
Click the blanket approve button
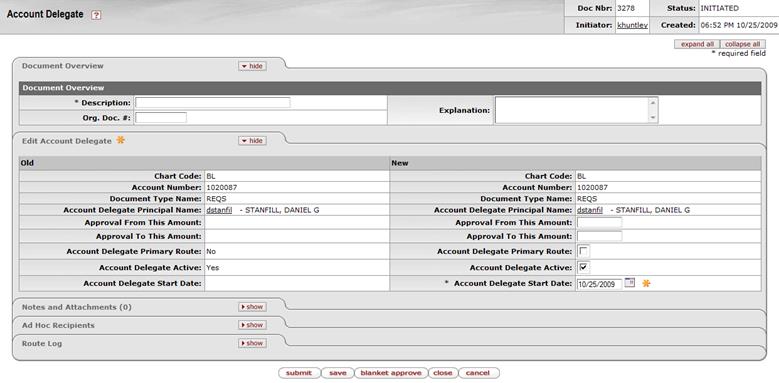click(391, 373)
